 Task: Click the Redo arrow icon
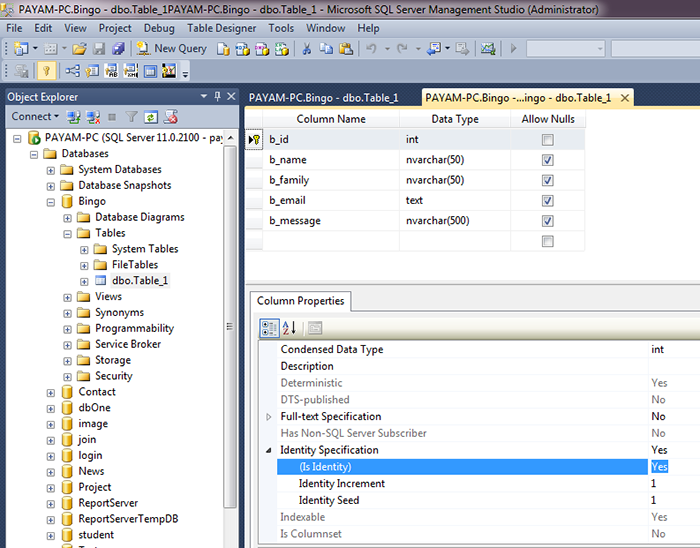click(x=402, y=48)
